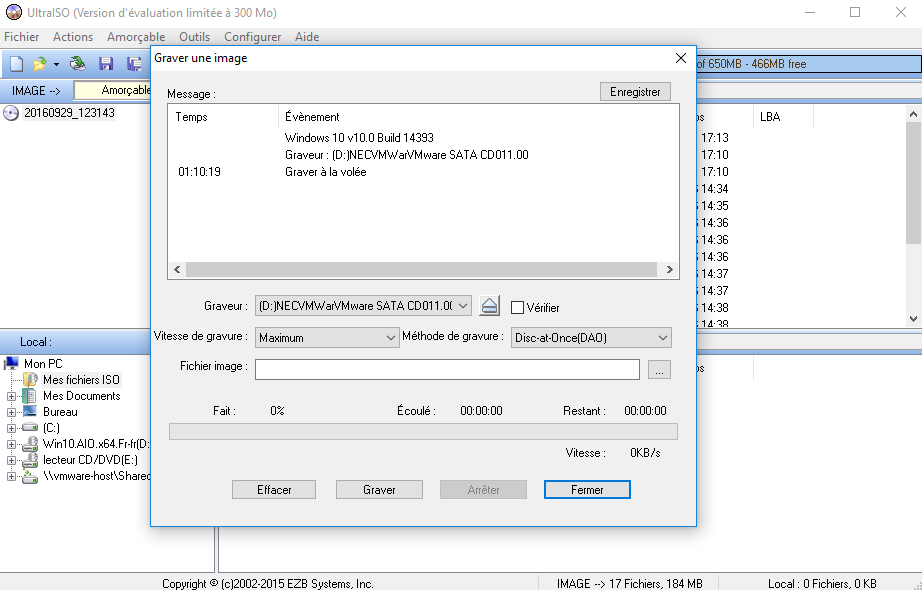Click the (C:) hard drive icon
922x590 pixels.
pos(29,428)
